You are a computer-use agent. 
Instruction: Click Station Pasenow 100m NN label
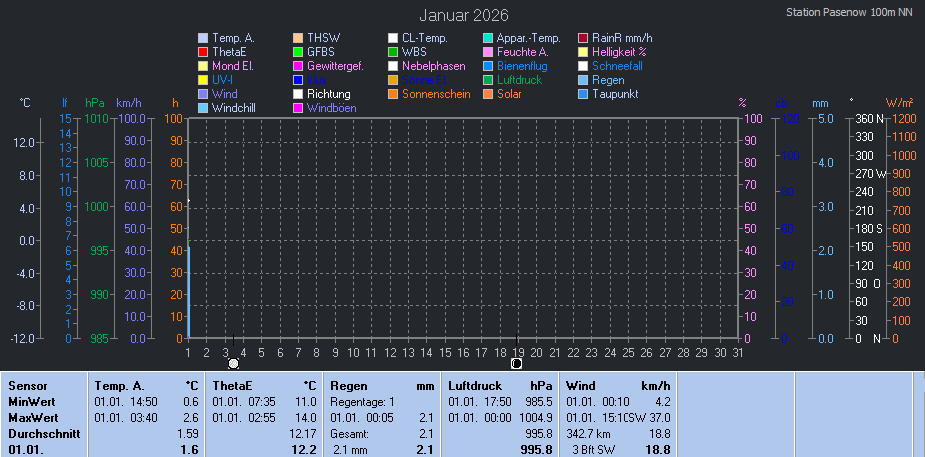coord(849,13)
